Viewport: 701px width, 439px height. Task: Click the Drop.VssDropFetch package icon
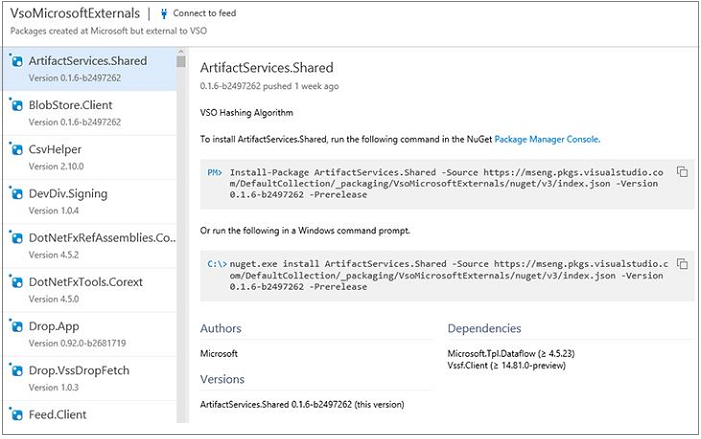[17, 371]
